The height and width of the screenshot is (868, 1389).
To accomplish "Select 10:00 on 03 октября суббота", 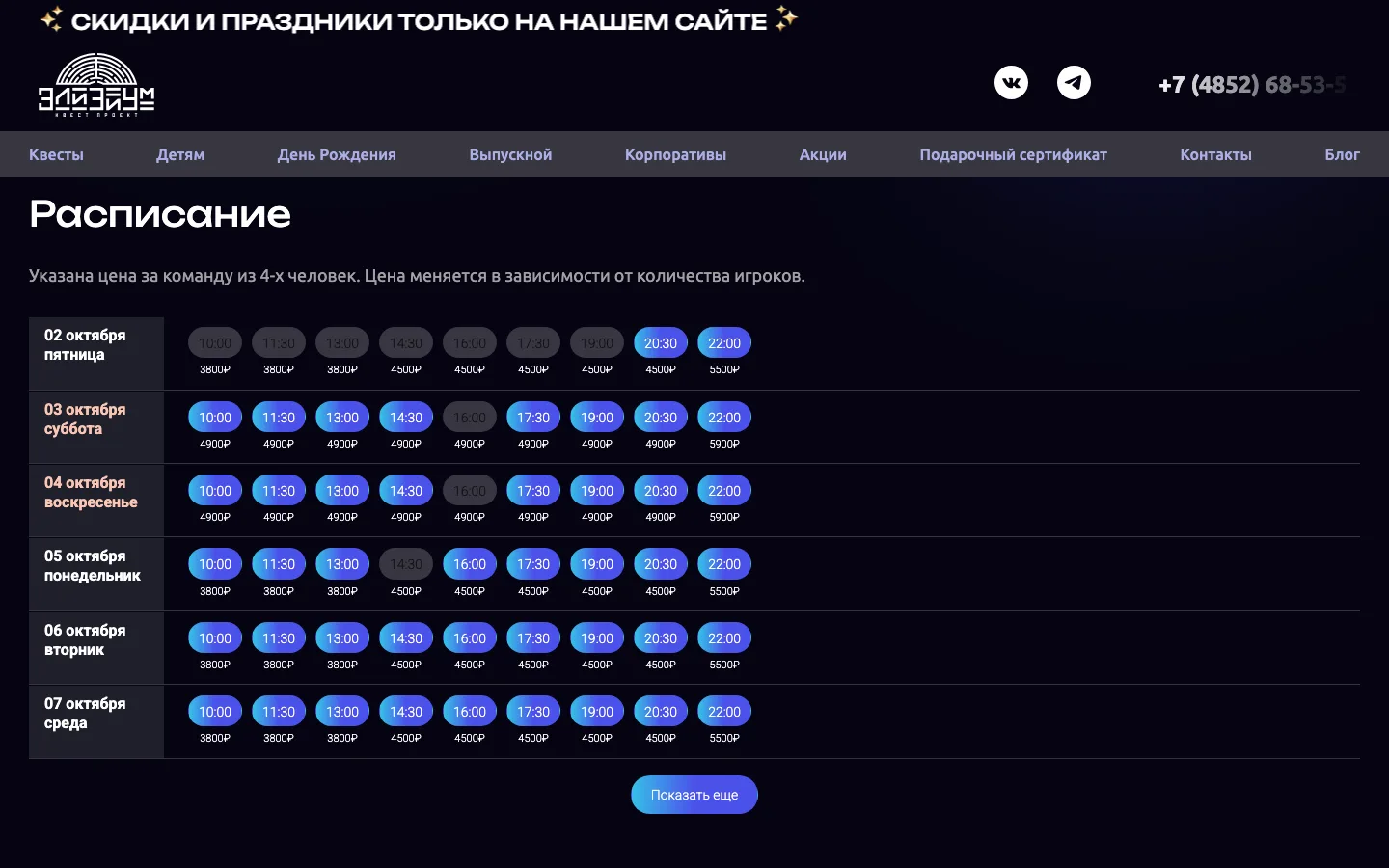I will (215, 418).
